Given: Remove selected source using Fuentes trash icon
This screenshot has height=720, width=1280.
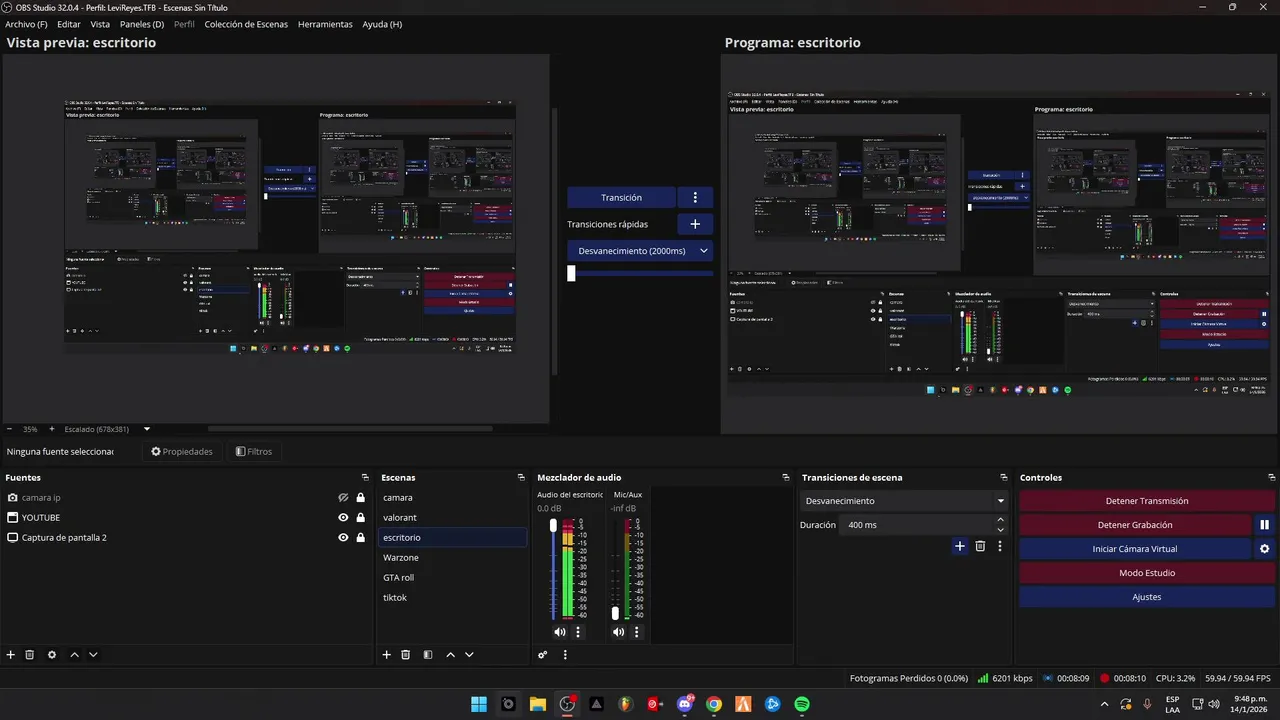Looking at the screenshot, I should [30, 655].
